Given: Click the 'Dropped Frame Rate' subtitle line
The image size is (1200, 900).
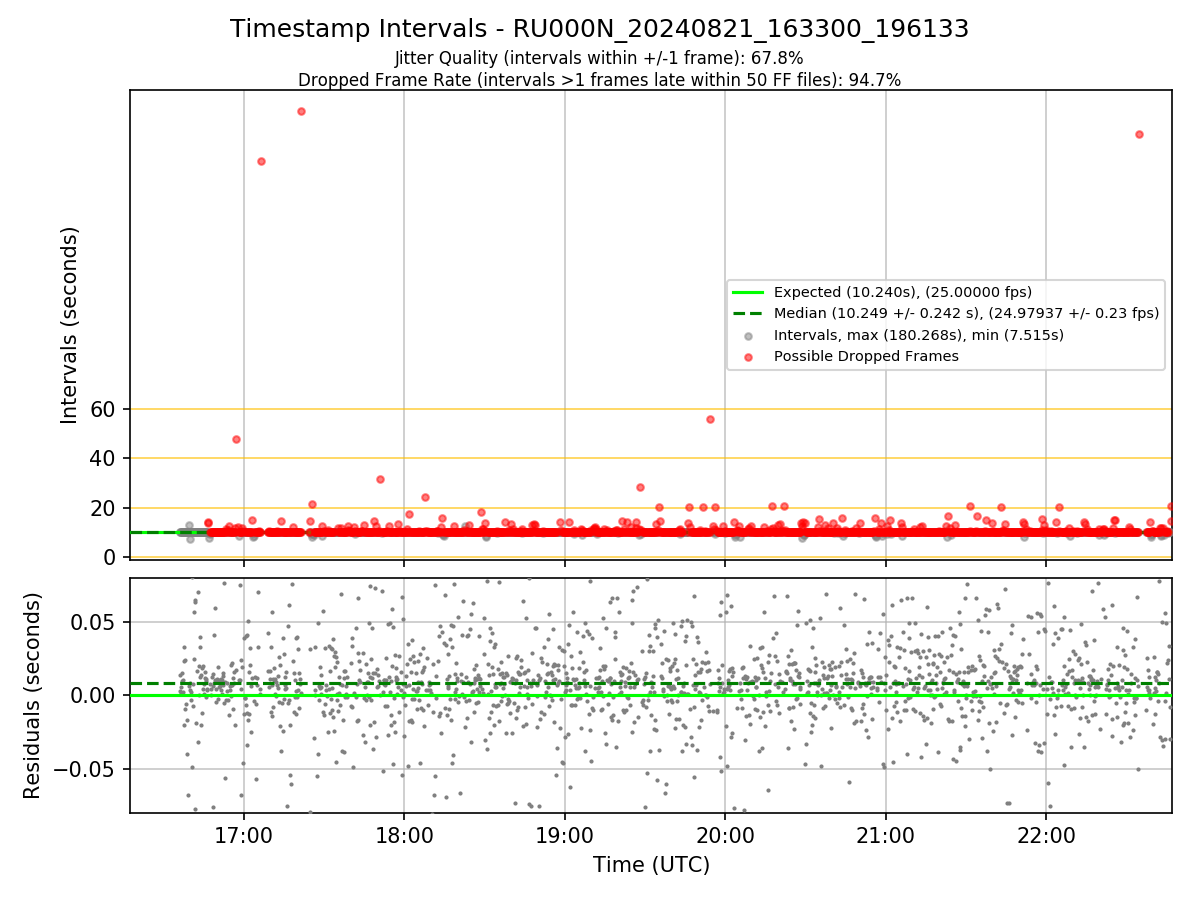Looking at the screenshot, I should point(599,80).
